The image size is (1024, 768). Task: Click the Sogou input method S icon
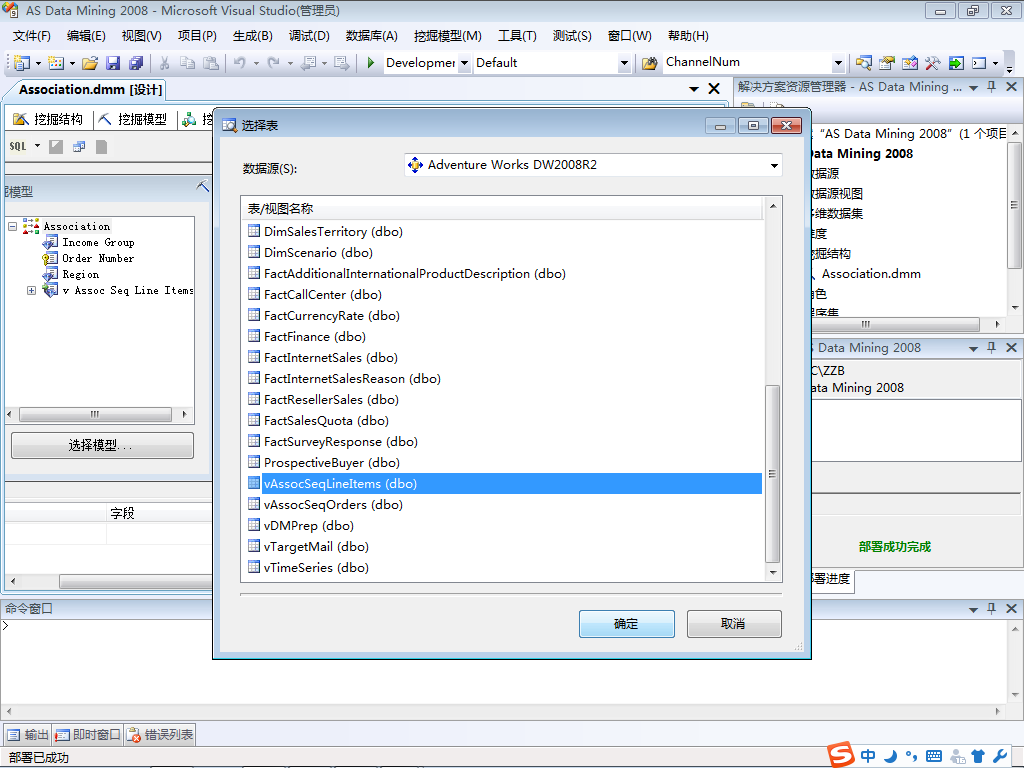tap(842, 755)
